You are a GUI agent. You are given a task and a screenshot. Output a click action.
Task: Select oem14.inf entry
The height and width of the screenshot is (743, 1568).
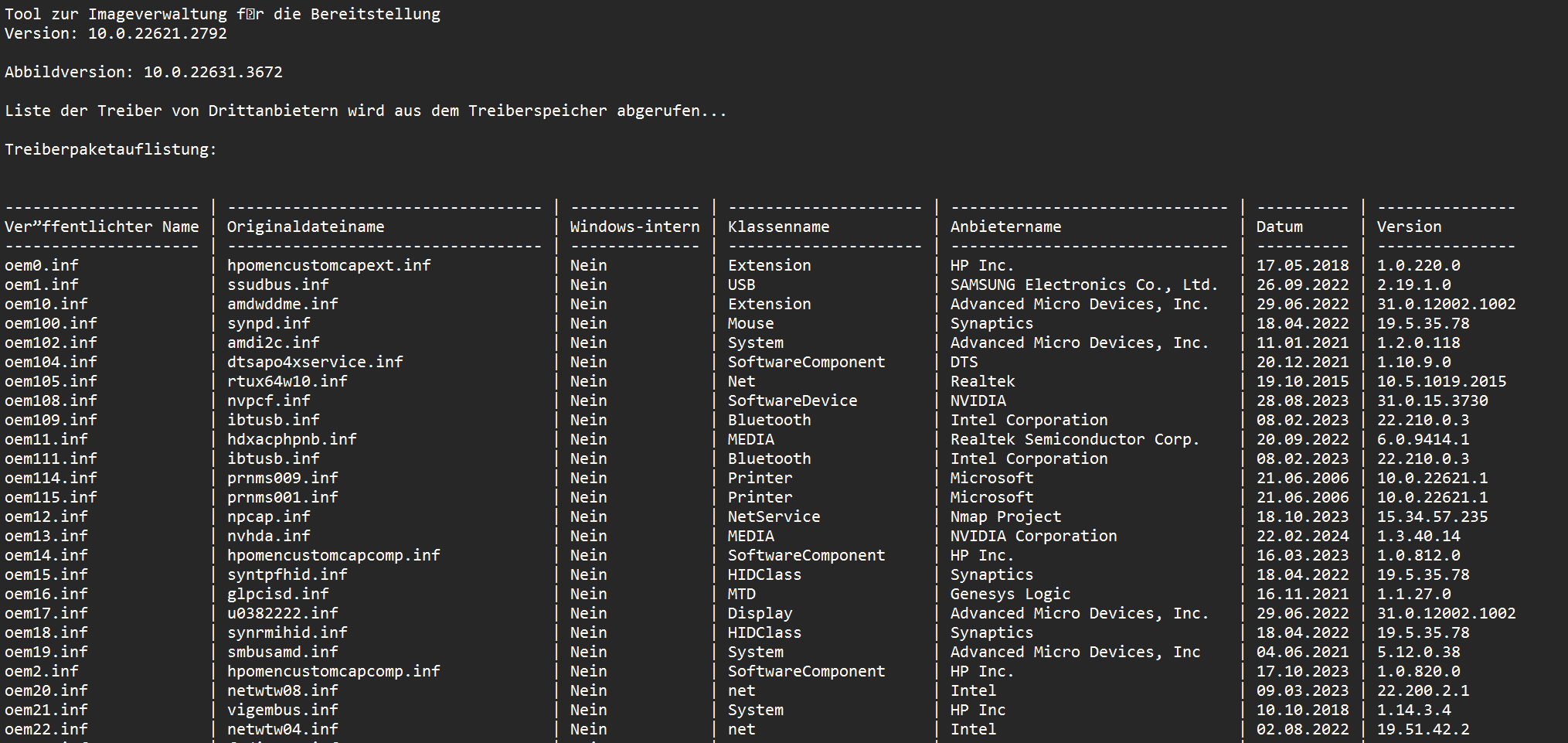(x=46, y=555)
